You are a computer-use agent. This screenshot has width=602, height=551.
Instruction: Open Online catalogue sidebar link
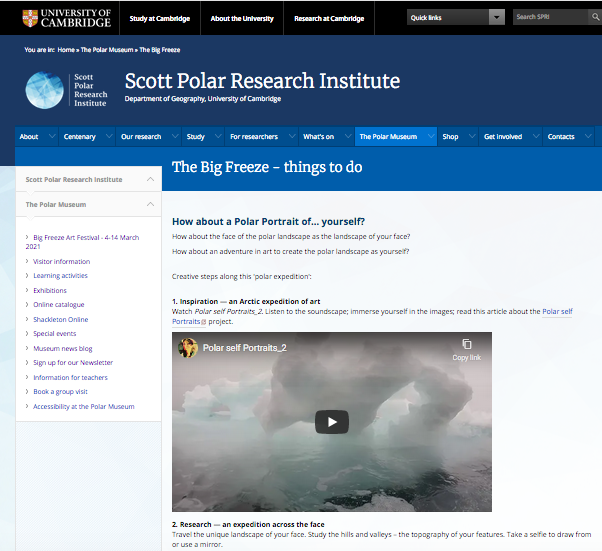59,304
